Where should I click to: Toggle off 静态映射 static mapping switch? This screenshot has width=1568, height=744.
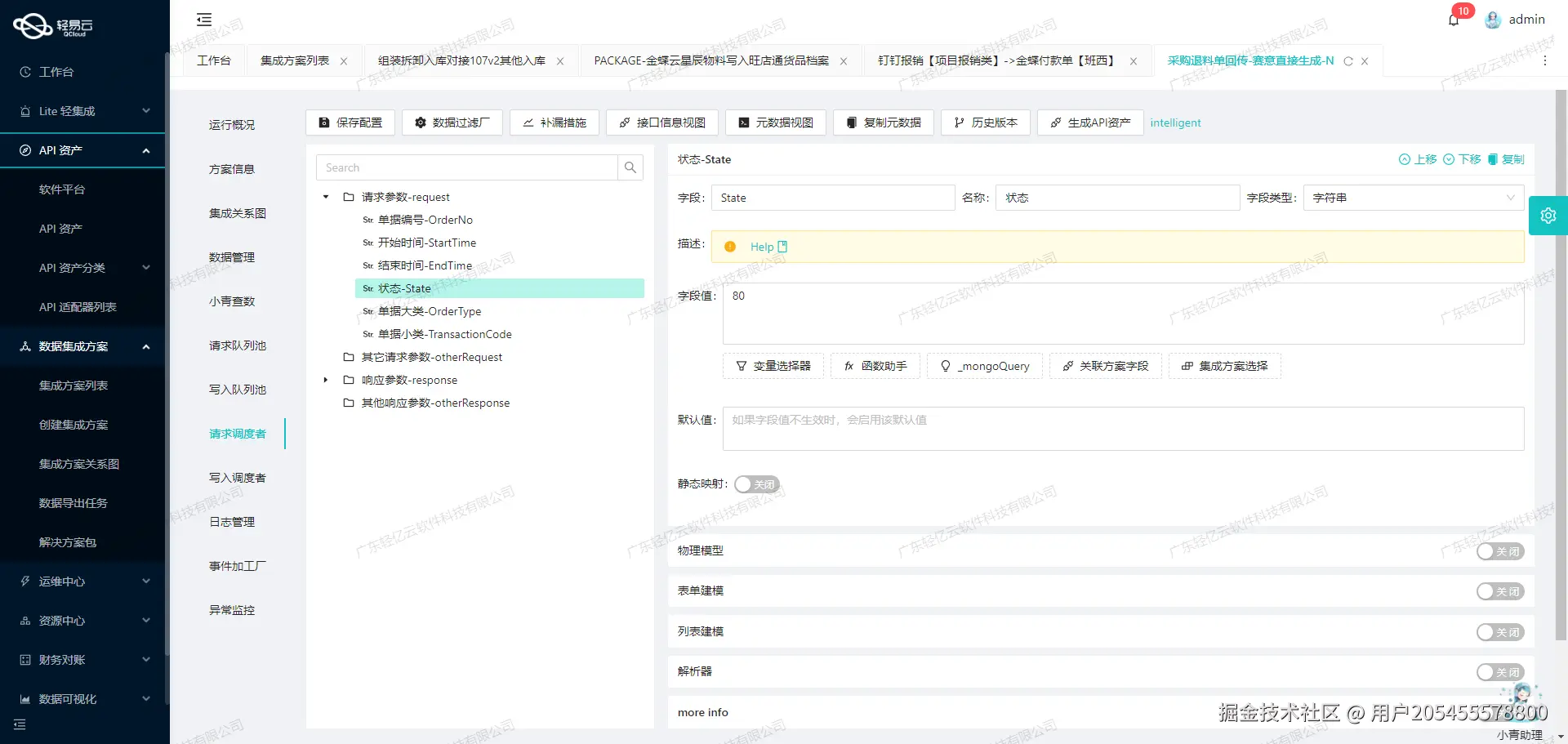756,483
